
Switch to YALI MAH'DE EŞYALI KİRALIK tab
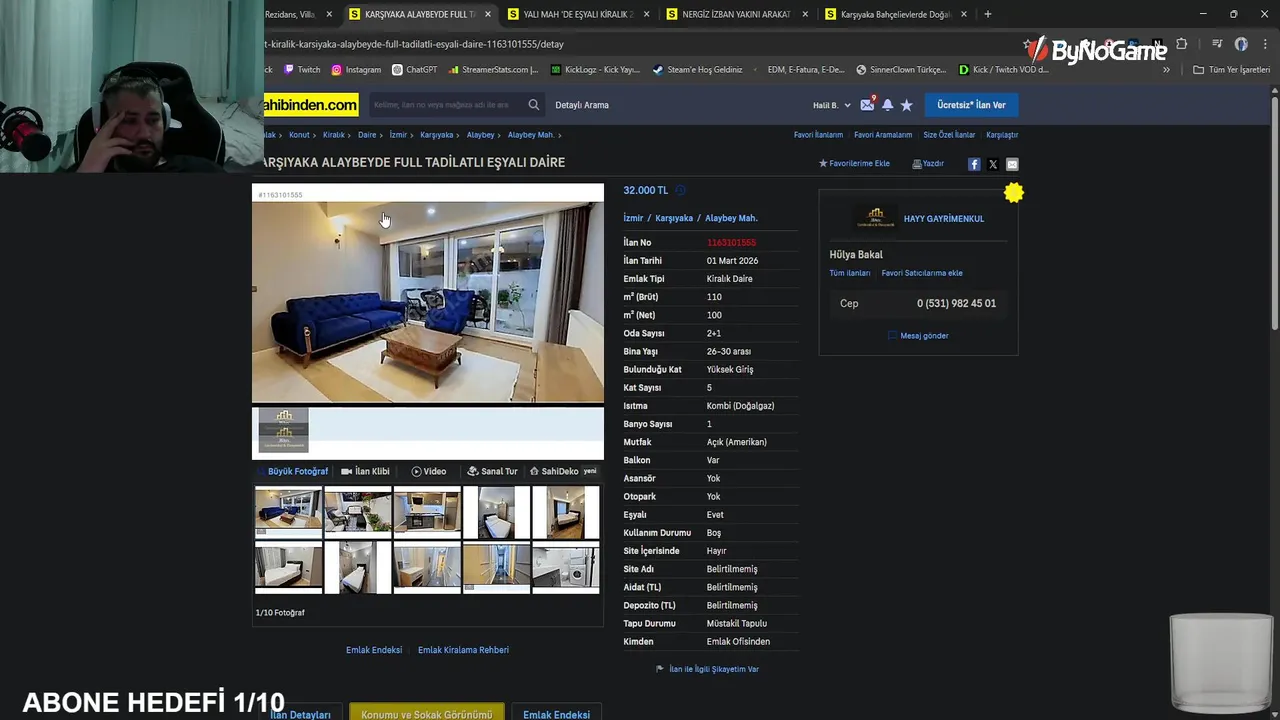click(x=578, y=14)
